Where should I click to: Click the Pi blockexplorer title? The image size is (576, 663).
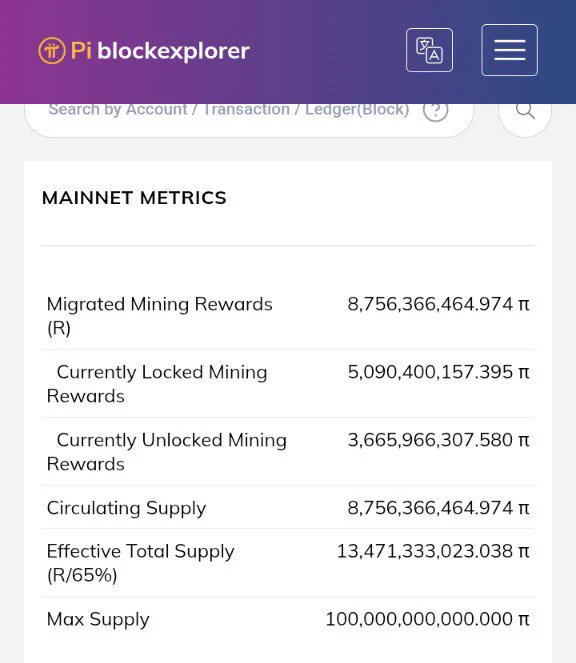160,51
